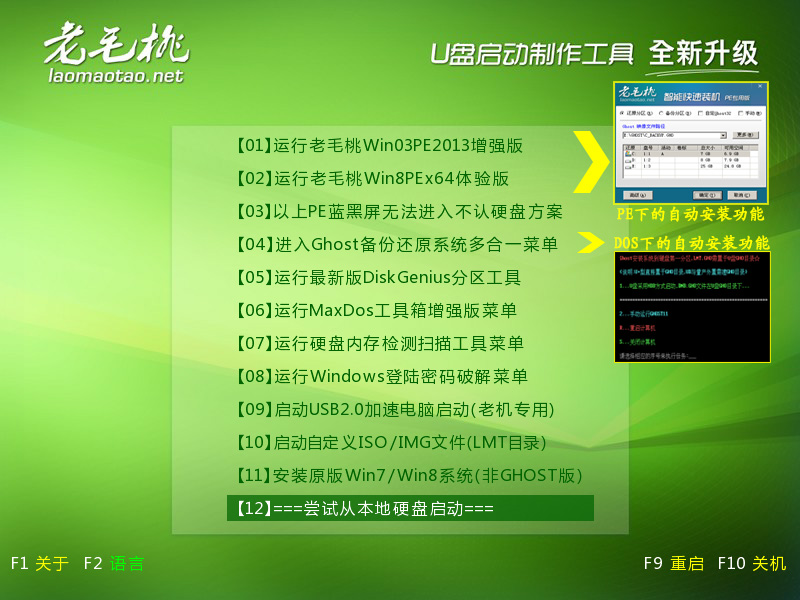This screenshot has width=800, height=600.
Task: Open 【06】运行MaxDos工具箱增强版菜单
Action: coord(376,310)
